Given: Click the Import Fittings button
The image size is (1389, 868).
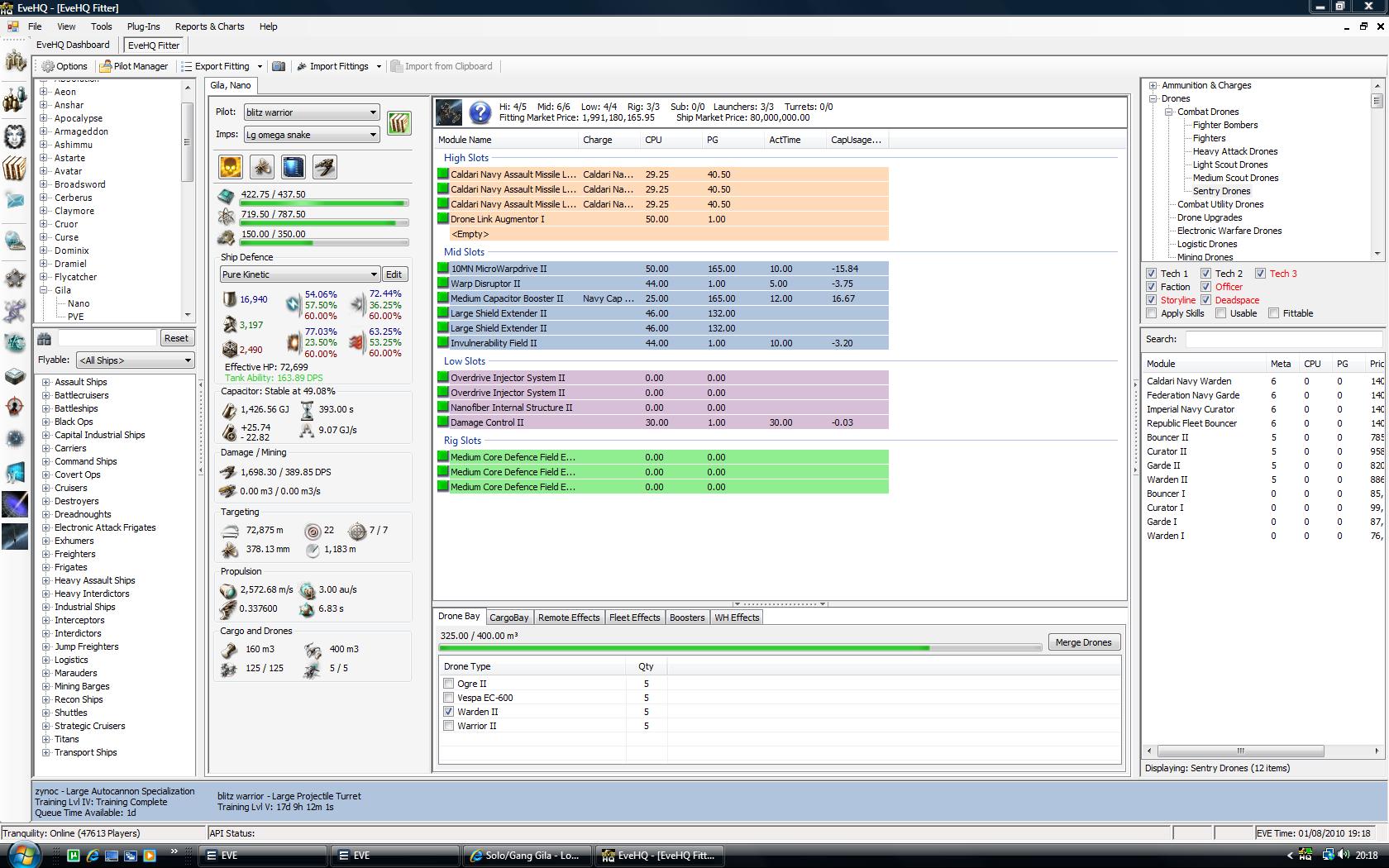Looking at the screenshot, I should 332,66.
